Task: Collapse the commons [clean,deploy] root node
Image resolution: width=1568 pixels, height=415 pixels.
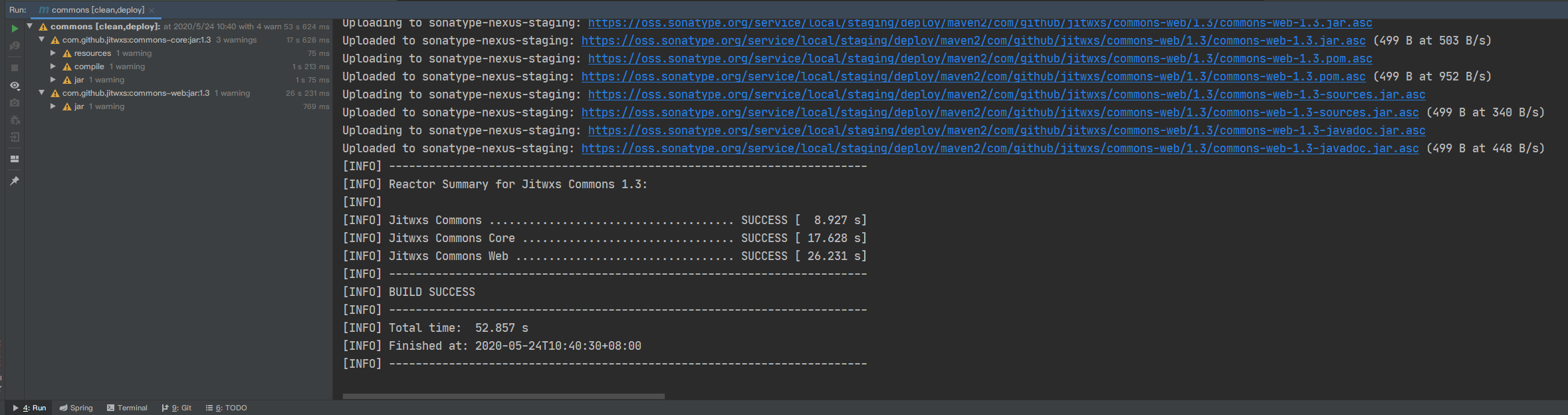Action: tap(30, 26)
